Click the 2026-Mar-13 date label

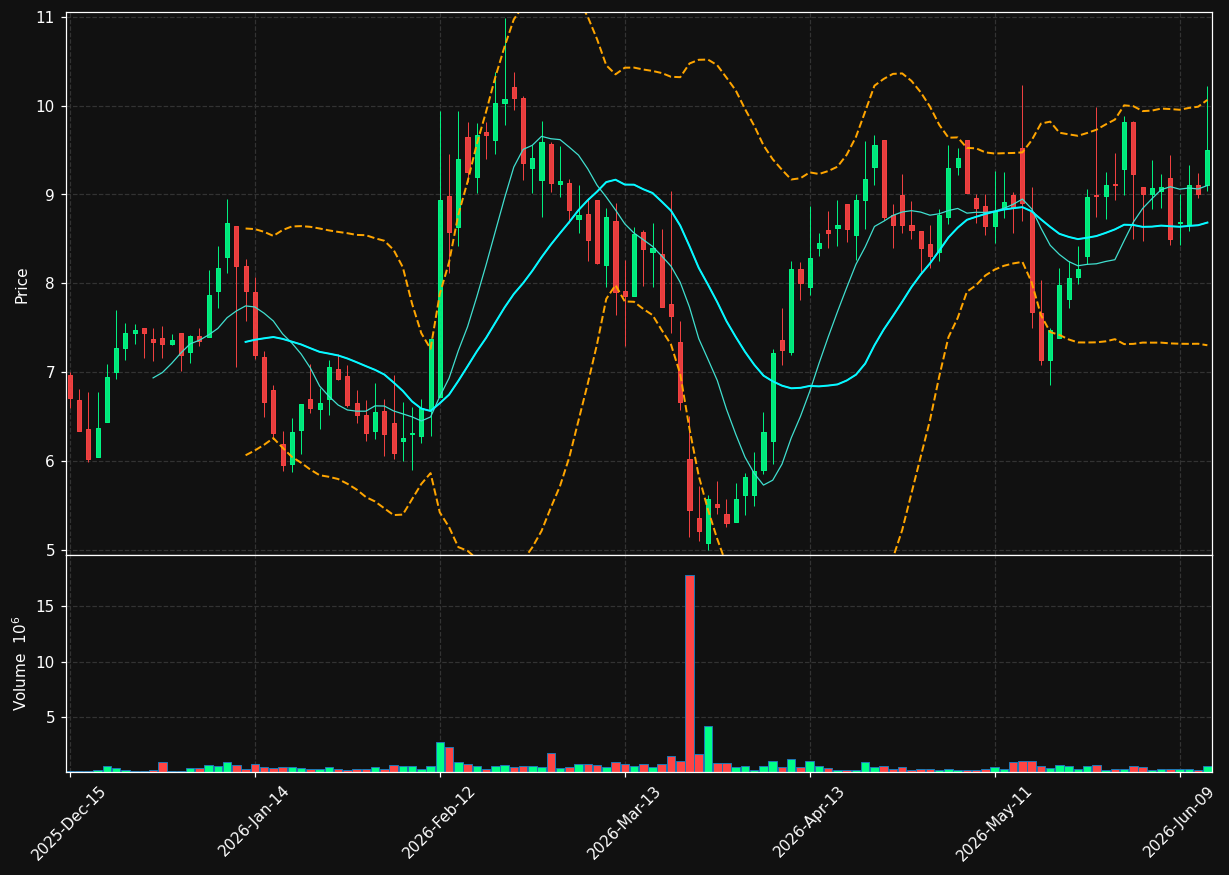click(x=624, y=823)
